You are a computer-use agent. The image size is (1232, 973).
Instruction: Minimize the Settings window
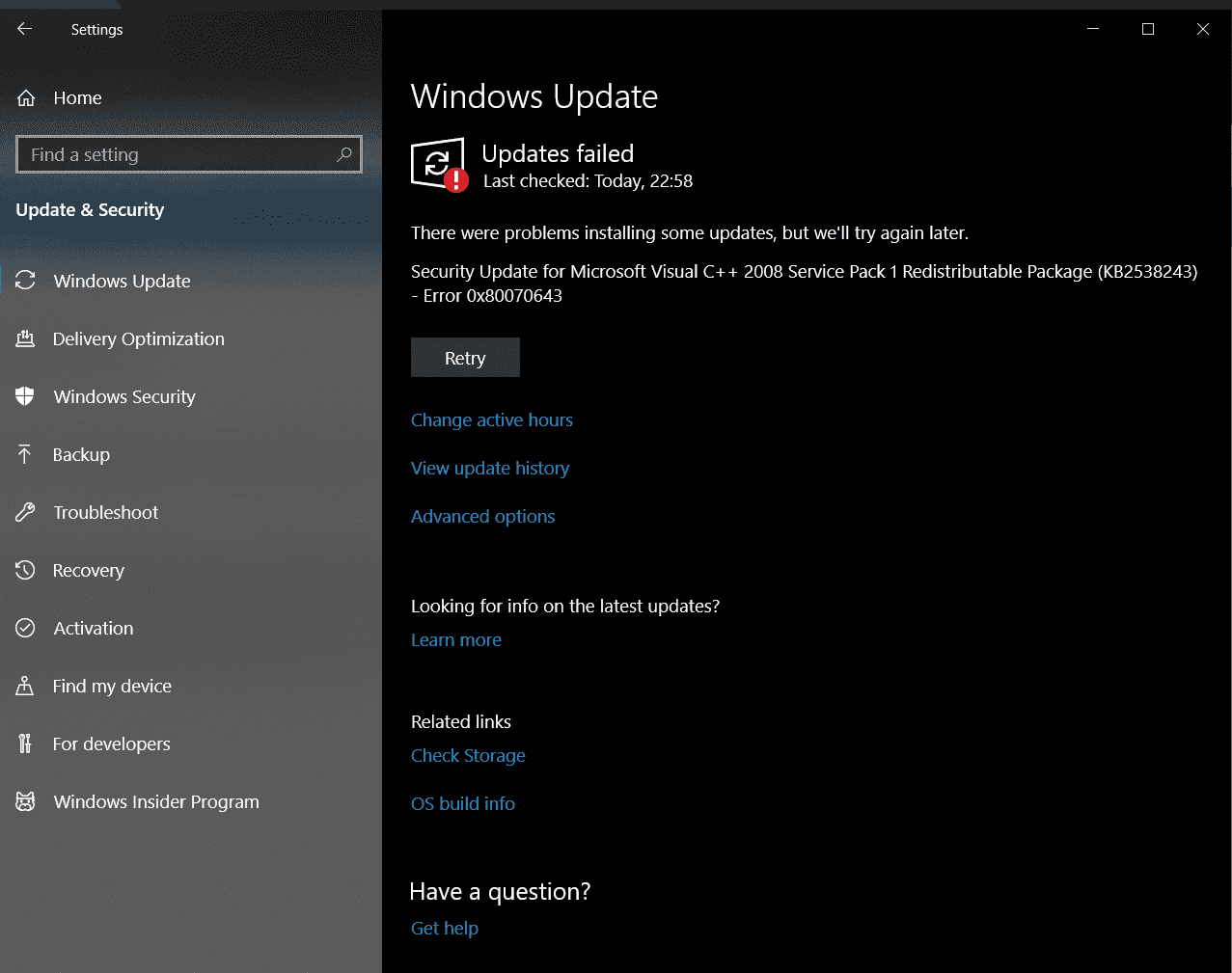click(1093, 29)
